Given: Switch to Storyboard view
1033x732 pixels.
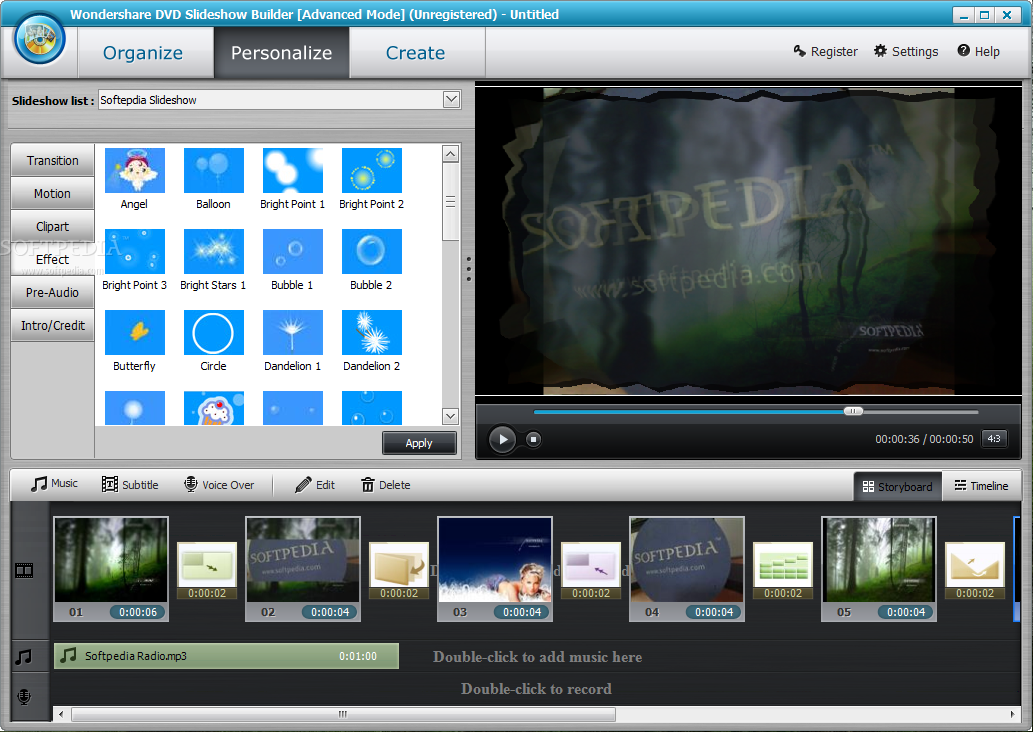Looking at the screenshot, I should 897,486.
